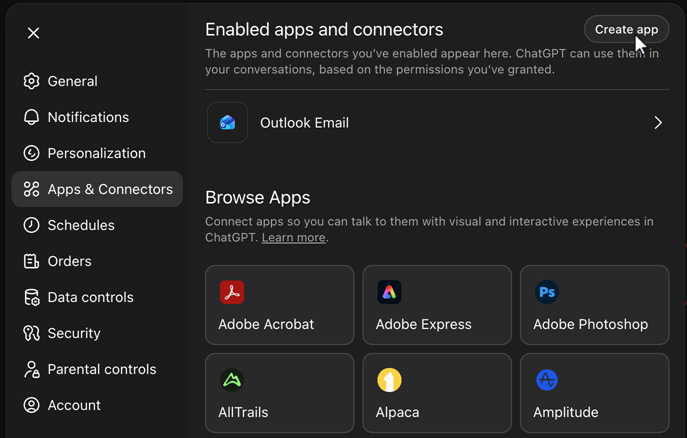687x438 pixels.
Task: Click the Adobe Photoshop Ps icon
Action: (547, 292)
